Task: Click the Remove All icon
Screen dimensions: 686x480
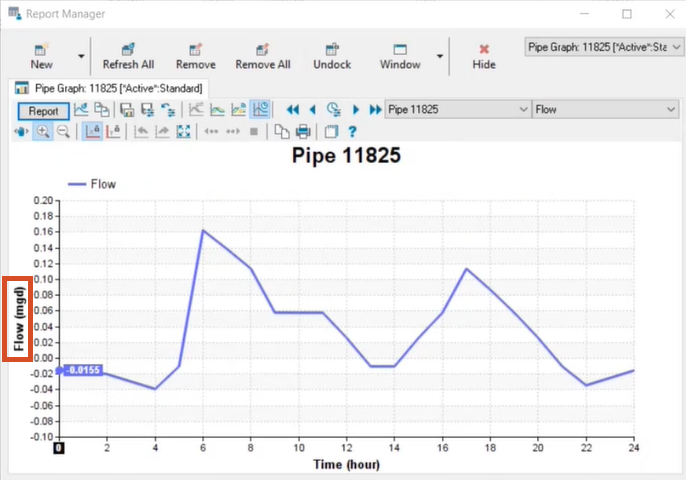Action: pyautogui.click(x=262, y=49)
